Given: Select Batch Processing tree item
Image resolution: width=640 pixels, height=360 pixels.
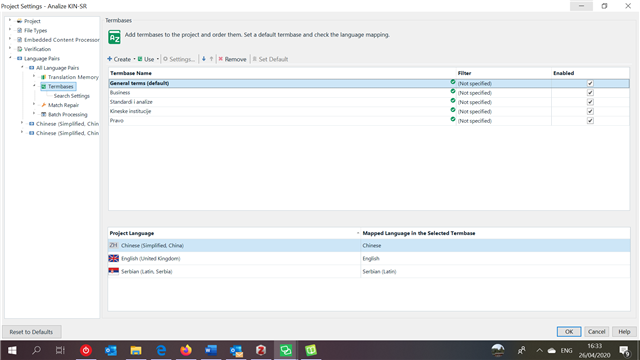Looking at the screenshot, I should 67,115.
